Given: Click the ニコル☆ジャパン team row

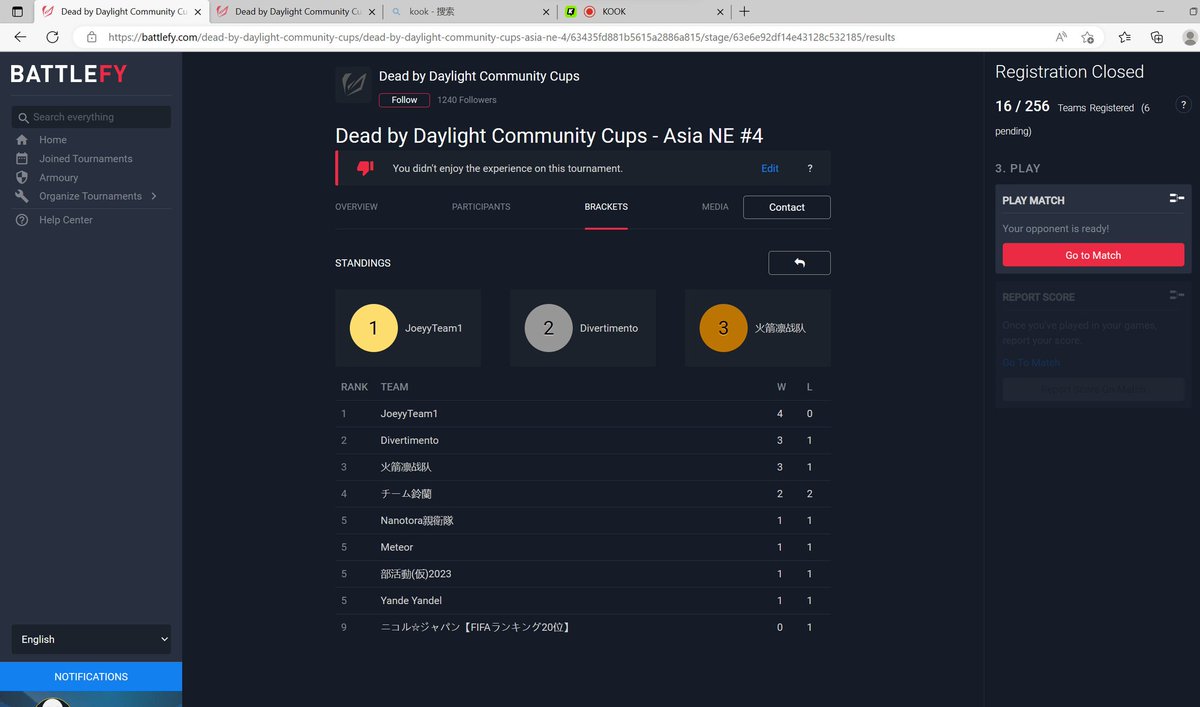Looking at the screenshot, I should [x=583, y=627].
